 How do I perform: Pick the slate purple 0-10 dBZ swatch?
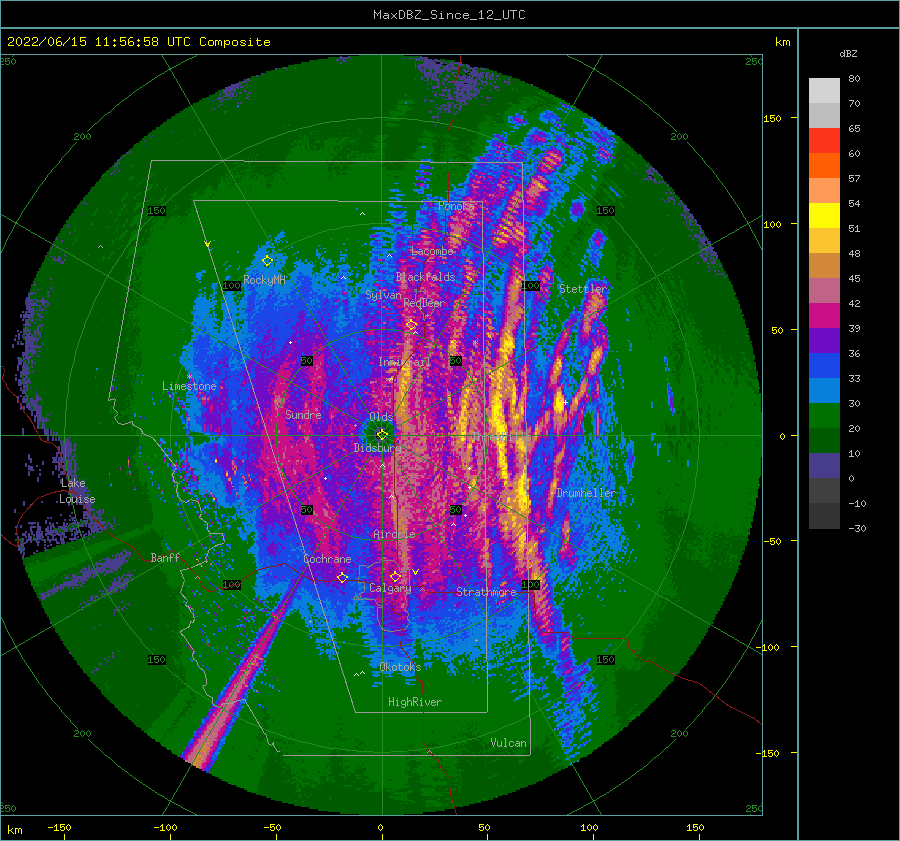(x=824, y=465)
